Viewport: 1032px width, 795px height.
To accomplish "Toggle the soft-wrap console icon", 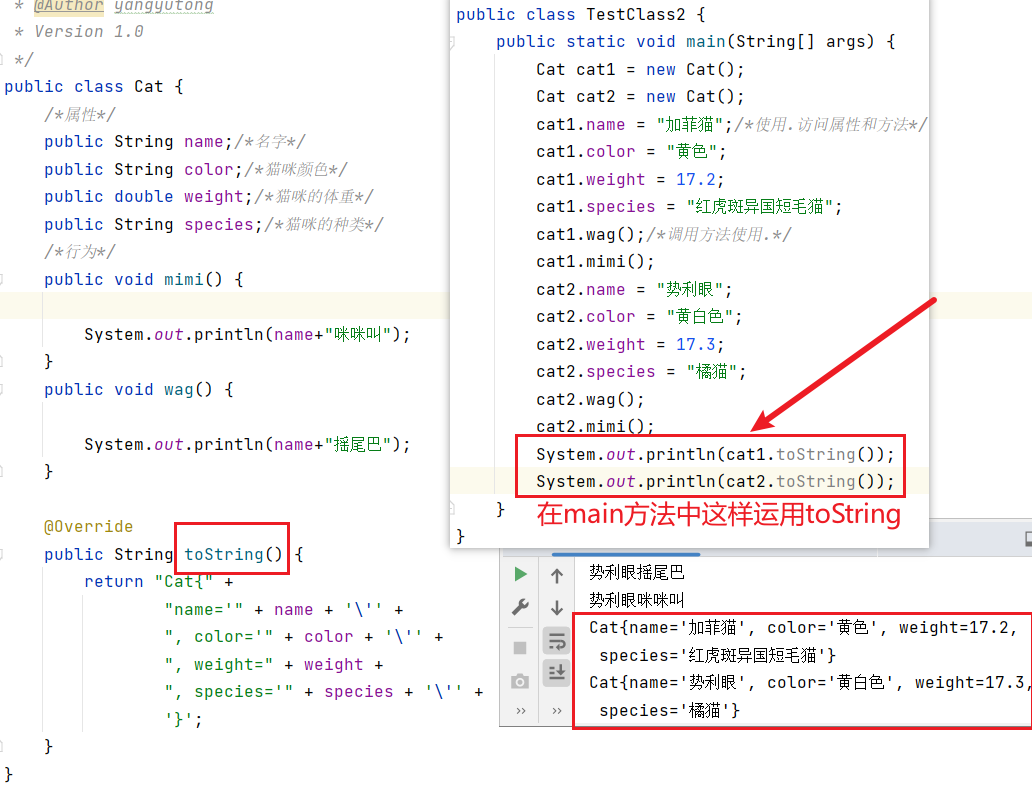I will 557,640.
